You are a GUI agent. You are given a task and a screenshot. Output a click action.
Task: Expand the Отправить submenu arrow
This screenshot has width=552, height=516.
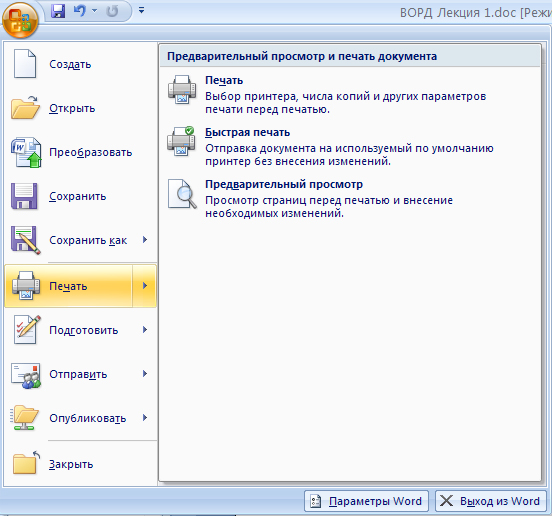tap(145, 373)
